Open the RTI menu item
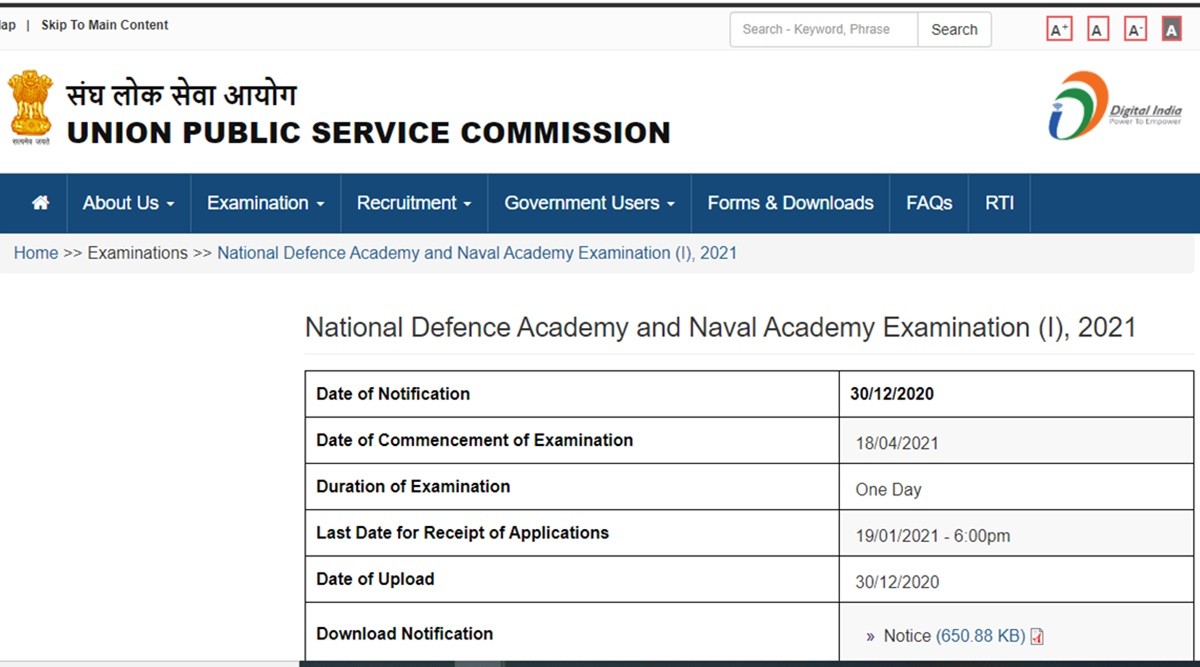This screenshot has width=1200, height=667. click(x=999, y=203)
